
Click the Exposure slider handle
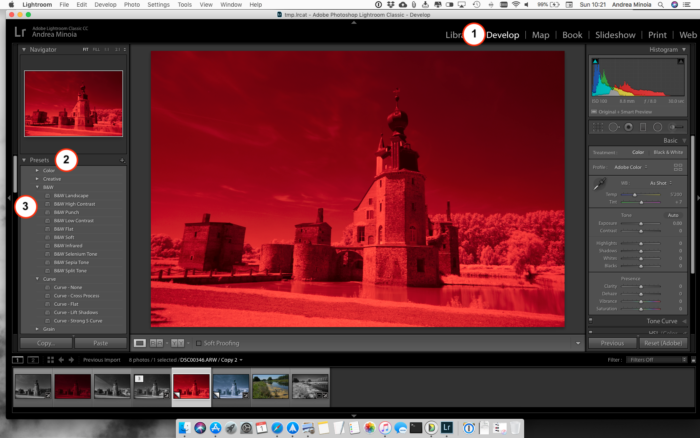[x=641, y=223]
